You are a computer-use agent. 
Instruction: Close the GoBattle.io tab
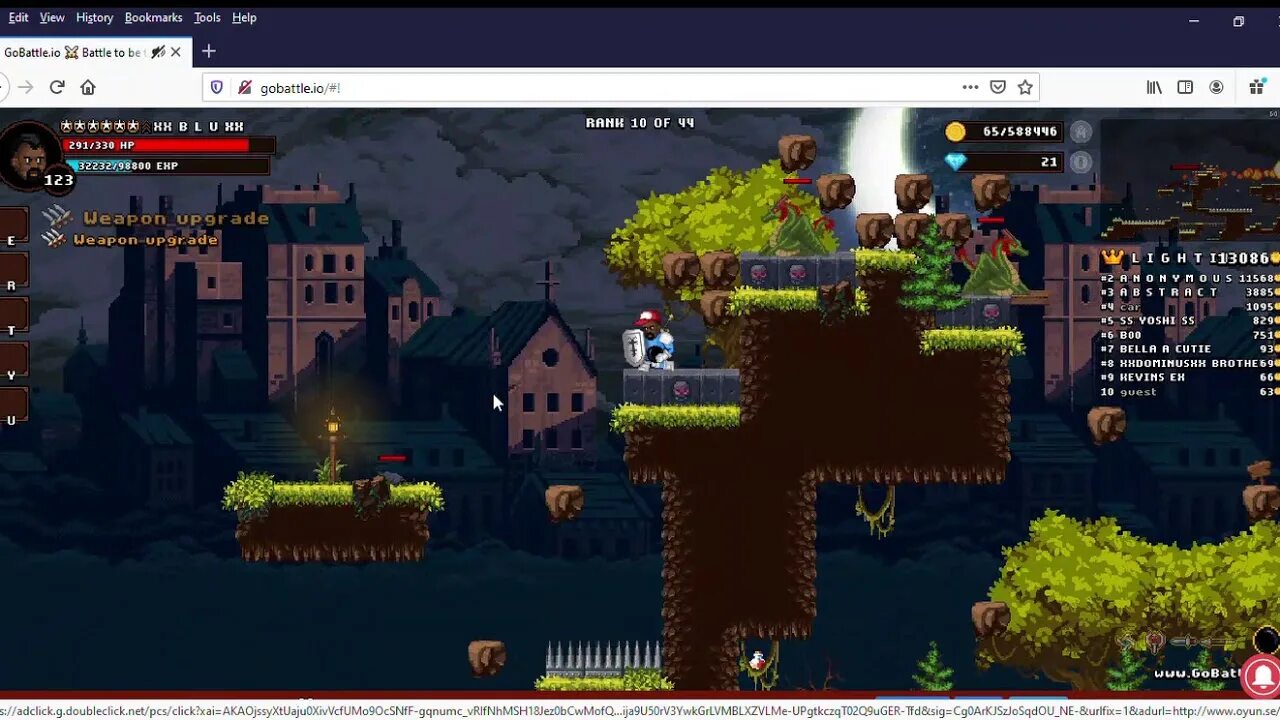click(x=177, y=52)
